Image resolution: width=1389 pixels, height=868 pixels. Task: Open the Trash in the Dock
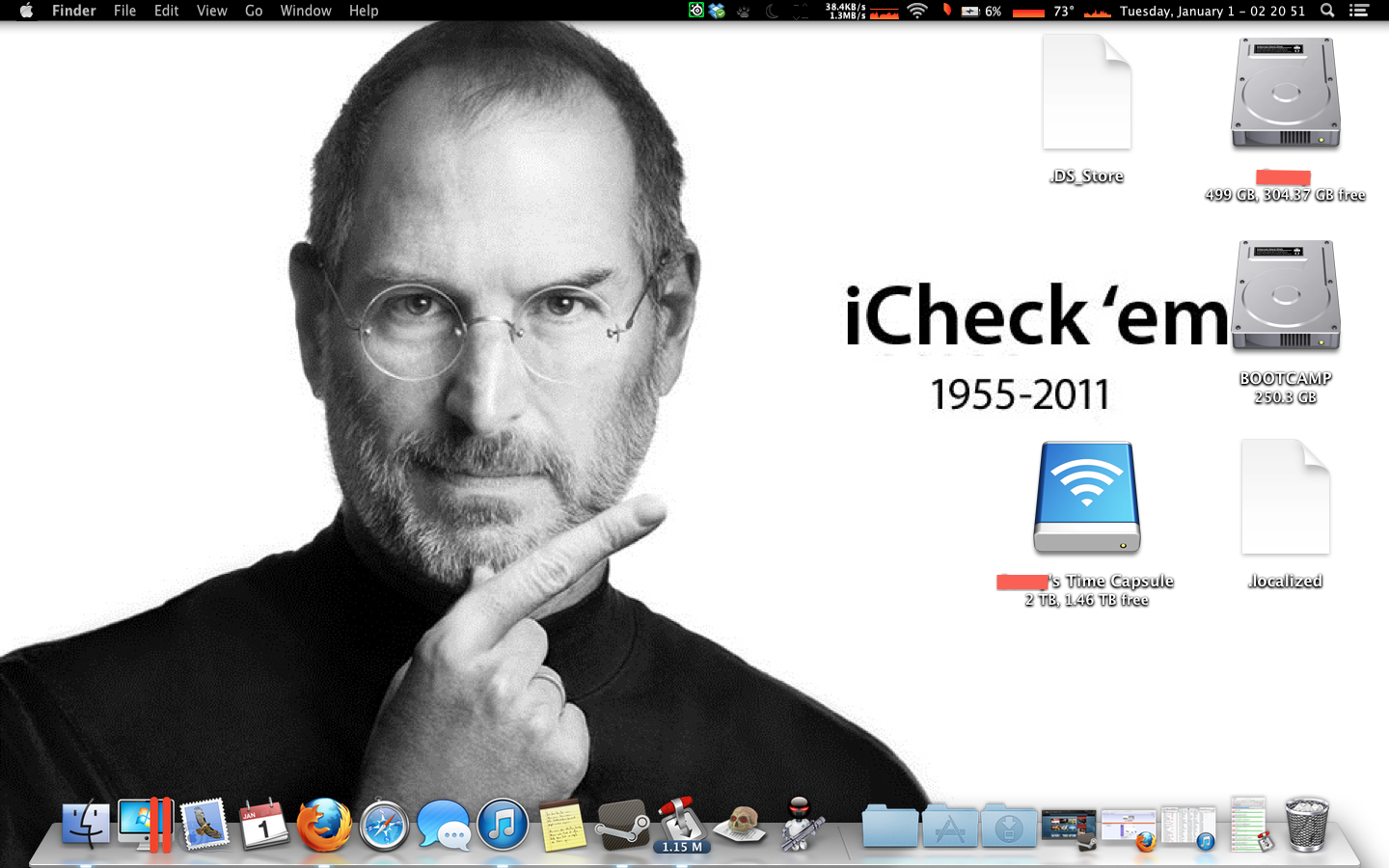1307,825
